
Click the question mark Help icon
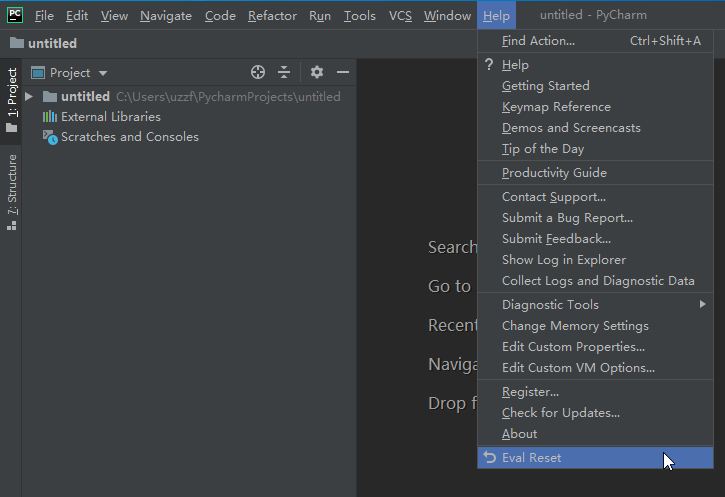point(489,64)
